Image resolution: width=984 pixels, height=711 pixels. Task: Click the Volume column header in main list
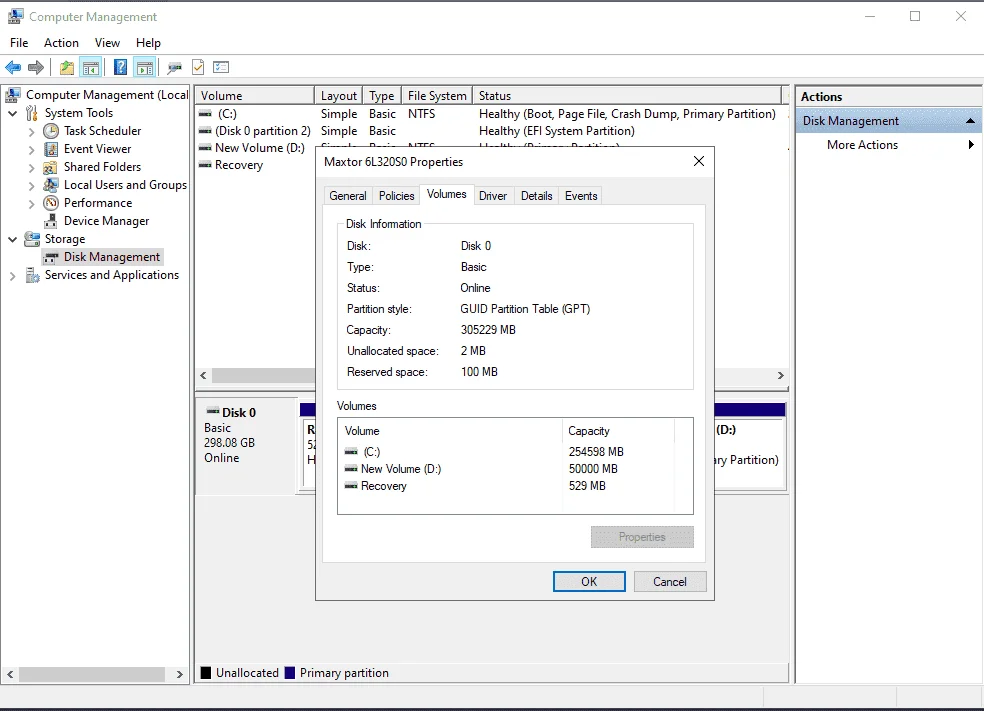point(255,95)
